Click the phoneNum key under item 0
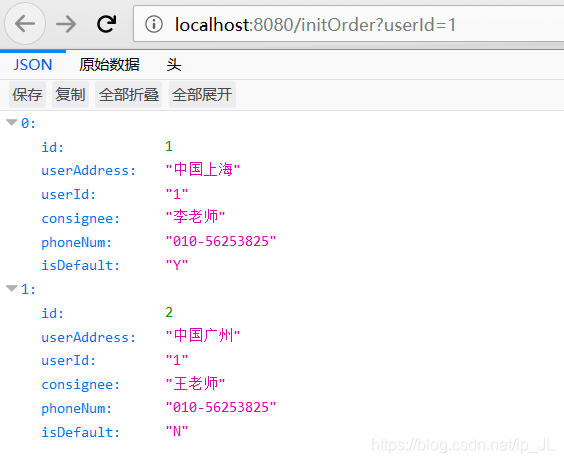The height and width of the screenshot is (463, 564). 77,242
